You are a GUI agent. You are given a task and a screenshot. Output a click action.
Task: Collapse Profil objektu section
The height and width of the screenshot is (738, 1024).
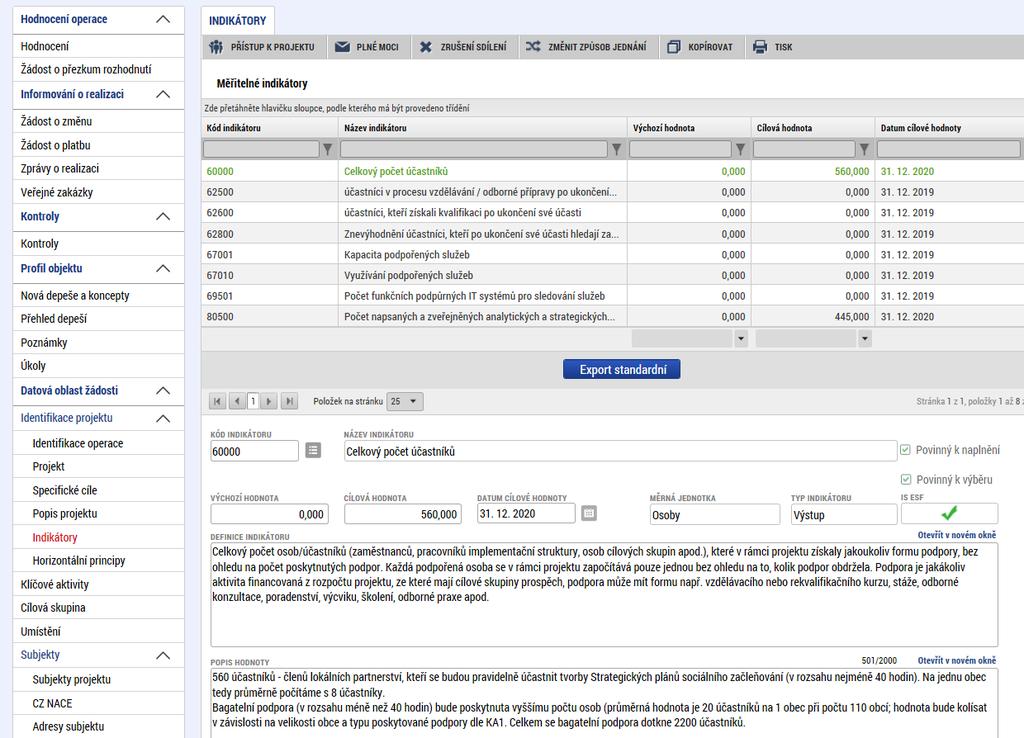click(x=163, y=268)
